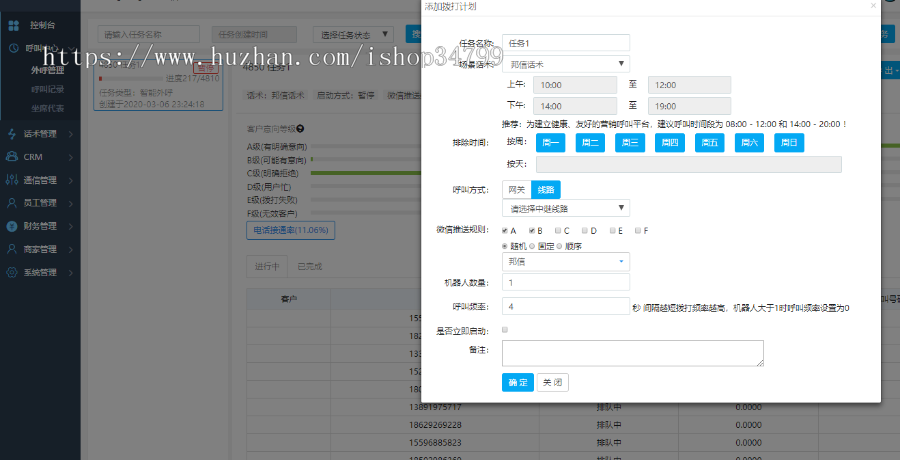Open 外呼管理 in the sidebar
The width and height of the screenshot is (900, 460).
47,71
